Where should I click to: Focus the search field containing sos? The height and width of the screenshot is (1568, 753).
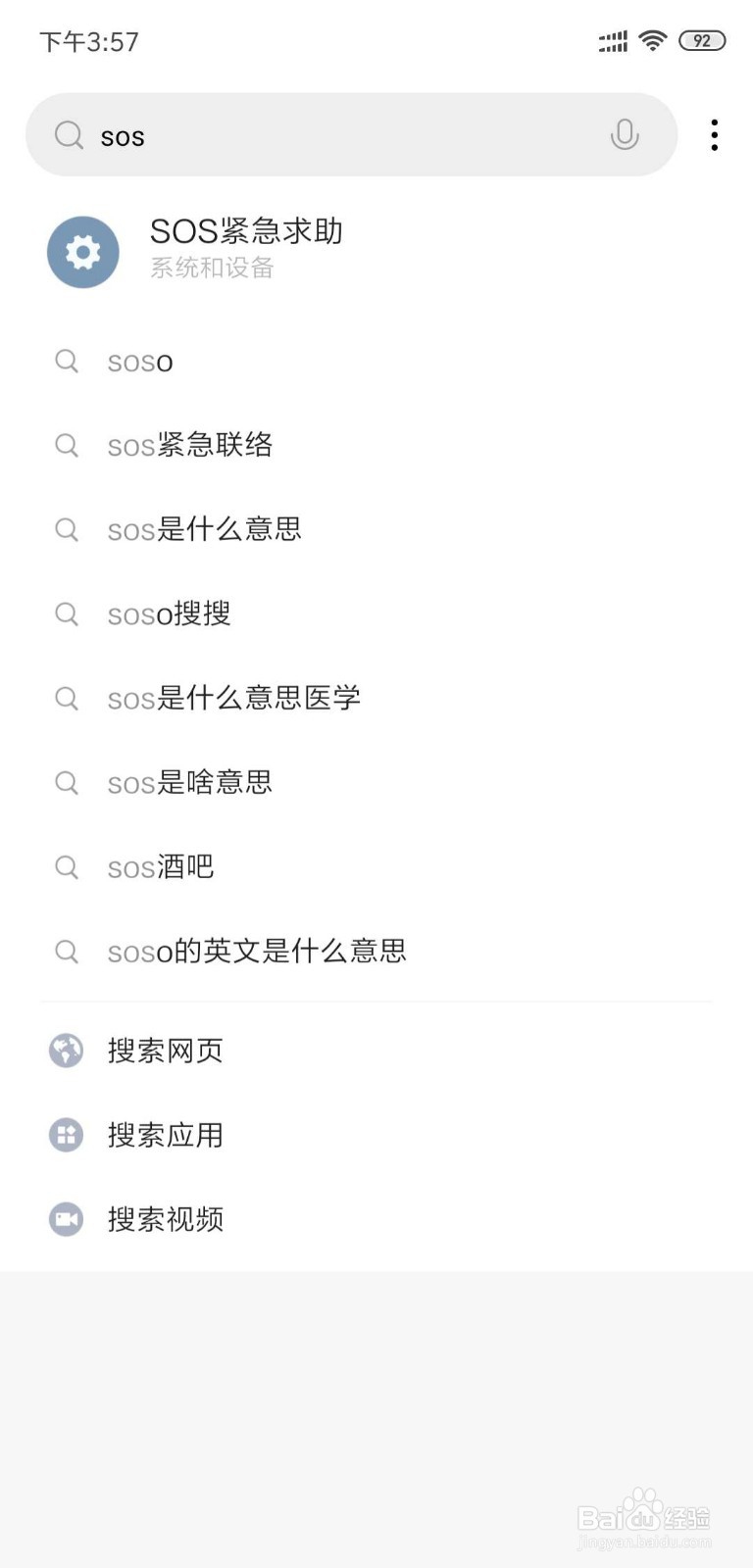[343, 135]
